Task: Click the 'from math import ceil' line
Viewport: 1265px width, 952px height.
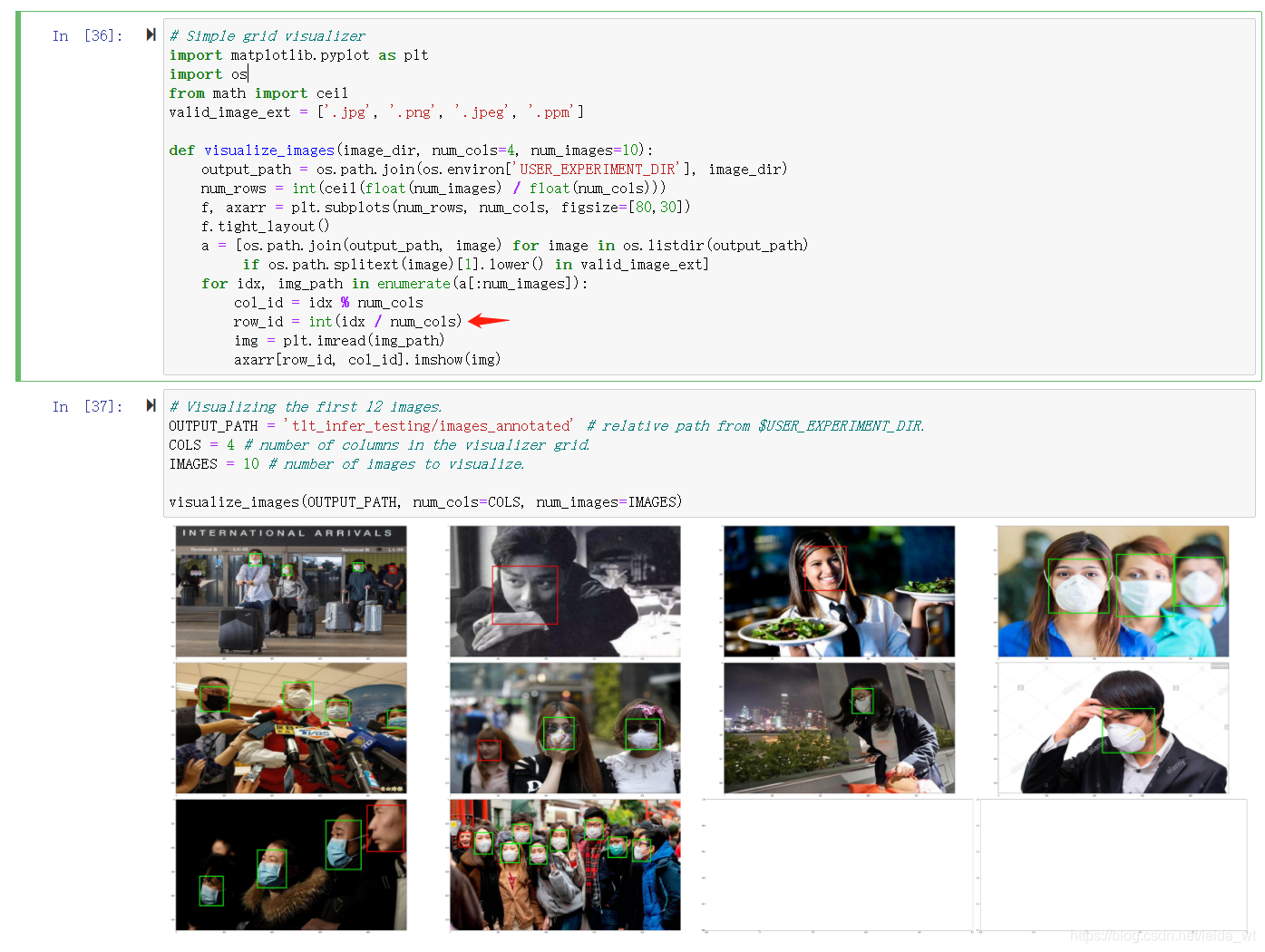Action: [258, 93]
